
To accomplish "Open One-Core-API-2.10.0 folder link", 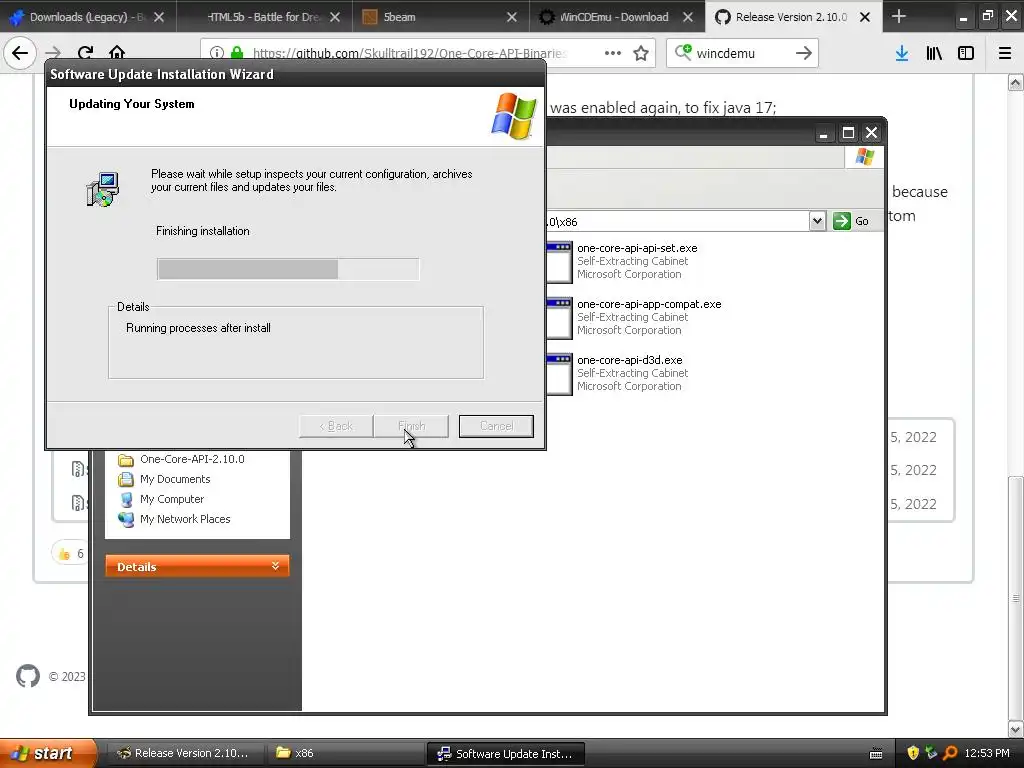I will [x=192, y=459].
